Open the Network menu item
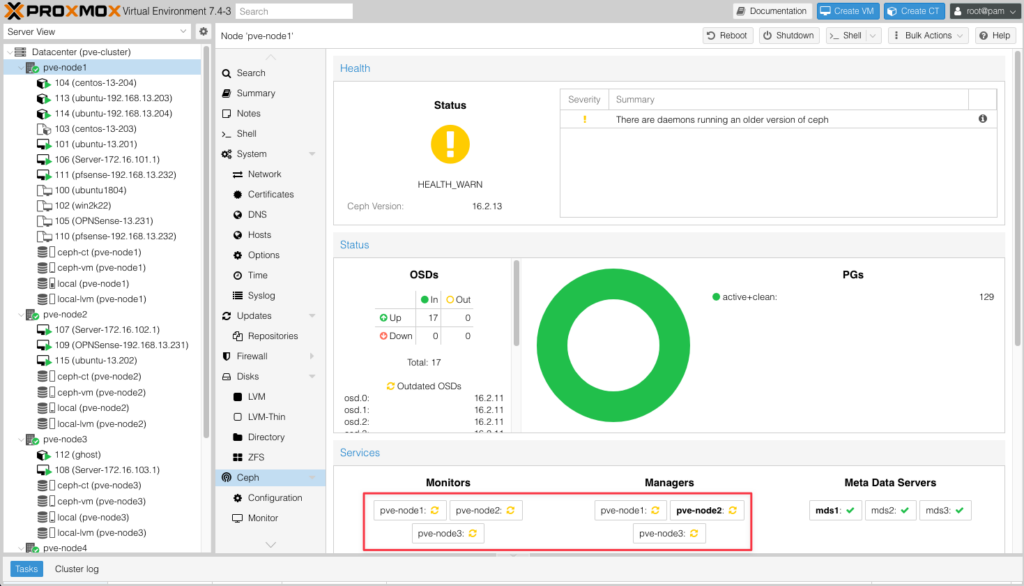Screen dimensions: 1024x586 click(x=270, y=174)
